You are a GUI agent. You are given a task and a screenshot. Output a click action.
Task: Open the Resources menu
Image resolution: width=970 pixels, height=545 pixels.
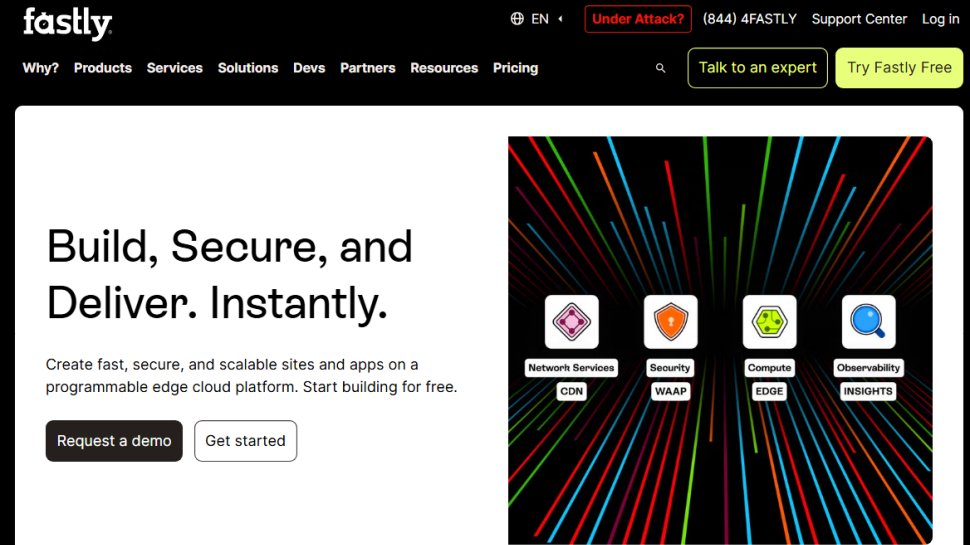point(444,68)
